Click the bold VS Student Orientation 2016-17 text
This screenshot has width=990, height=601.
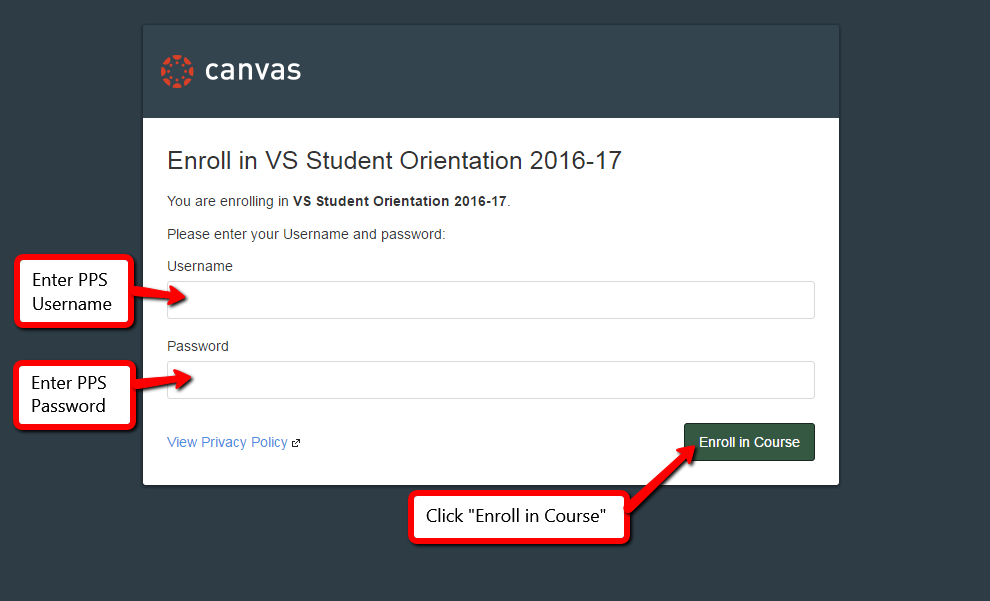(400, 201)
